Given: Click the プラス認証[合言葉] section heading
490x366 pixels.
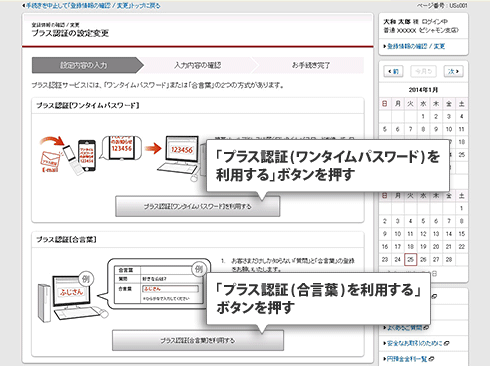Looking at the screenshot, I should [66, 239].
